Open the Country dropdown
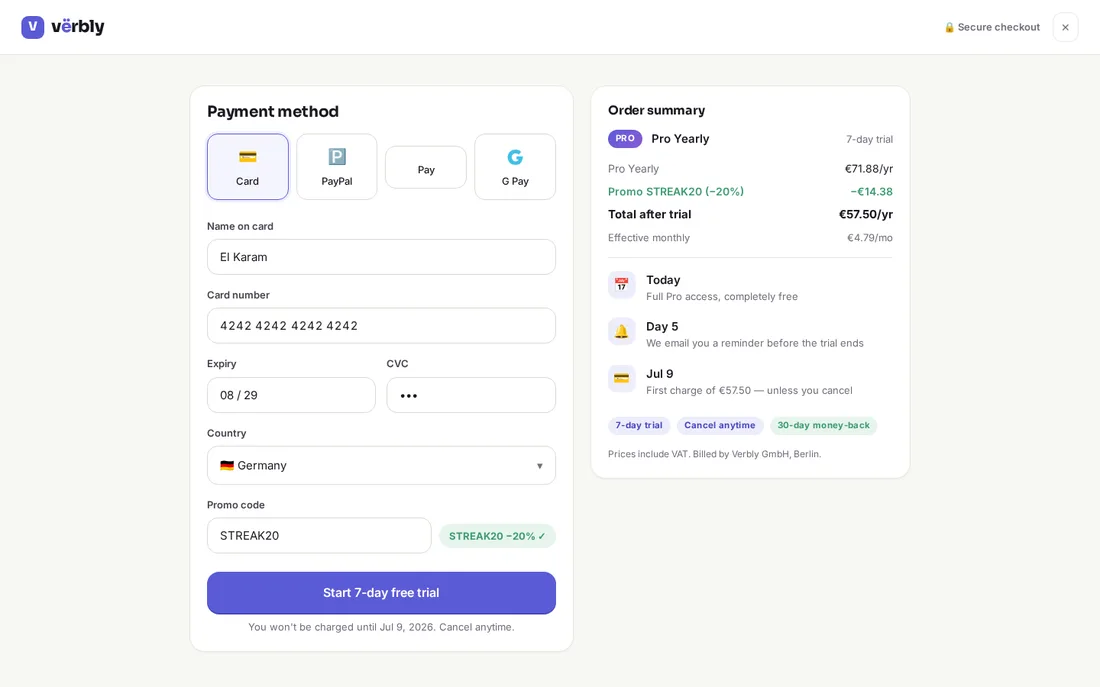The width and height of the screenshot is (1100, 687). point(381,465)
